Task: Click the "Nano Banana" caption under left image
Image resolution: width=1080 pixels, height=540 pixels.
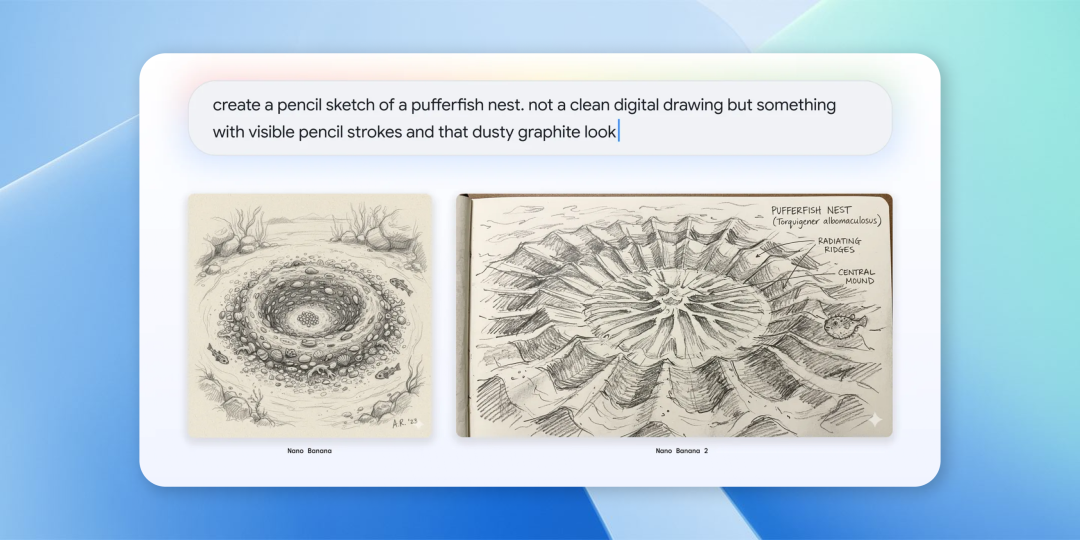Action: pyautogui.click(x=309, y=451)
